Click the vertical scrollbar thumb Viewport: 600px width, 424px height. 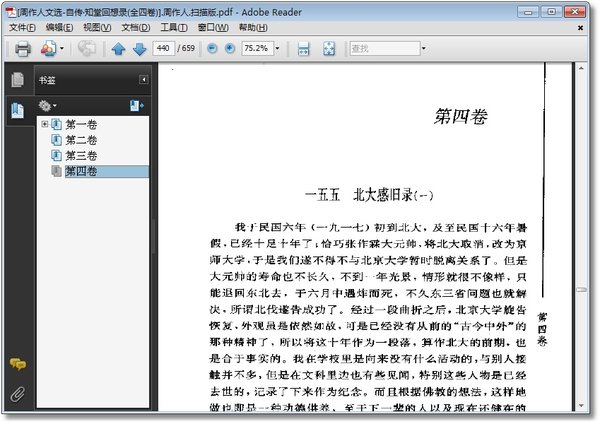click(581, 290)
